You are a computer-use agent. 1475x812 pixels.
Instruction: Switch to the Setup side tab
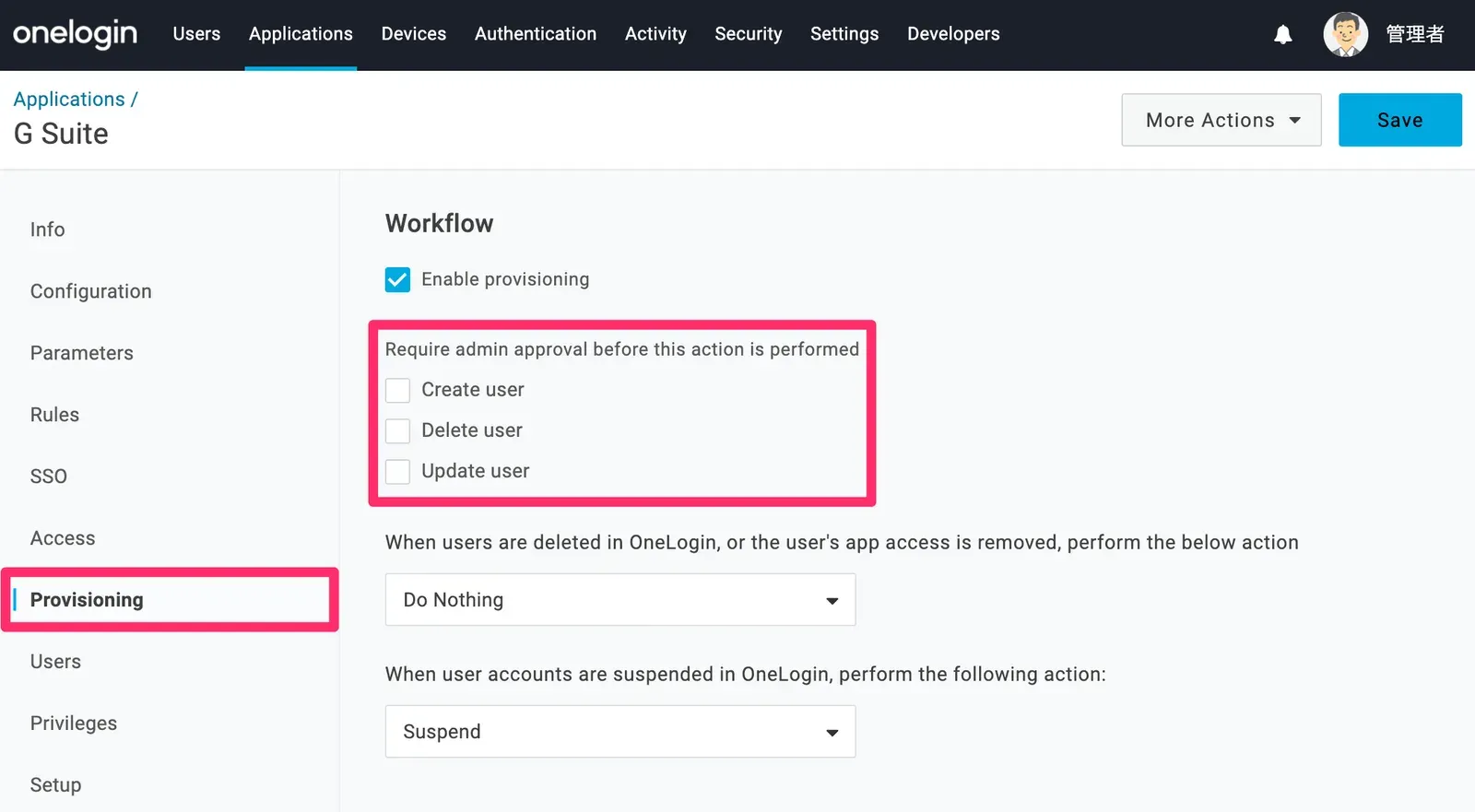[x=55, y=785]
